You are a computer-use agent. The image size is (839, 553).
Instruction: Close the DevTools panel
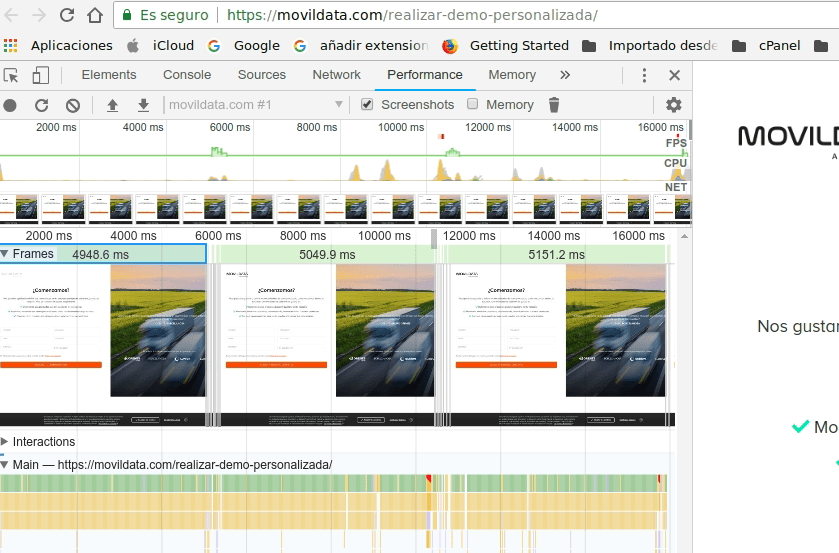[674, 75]
